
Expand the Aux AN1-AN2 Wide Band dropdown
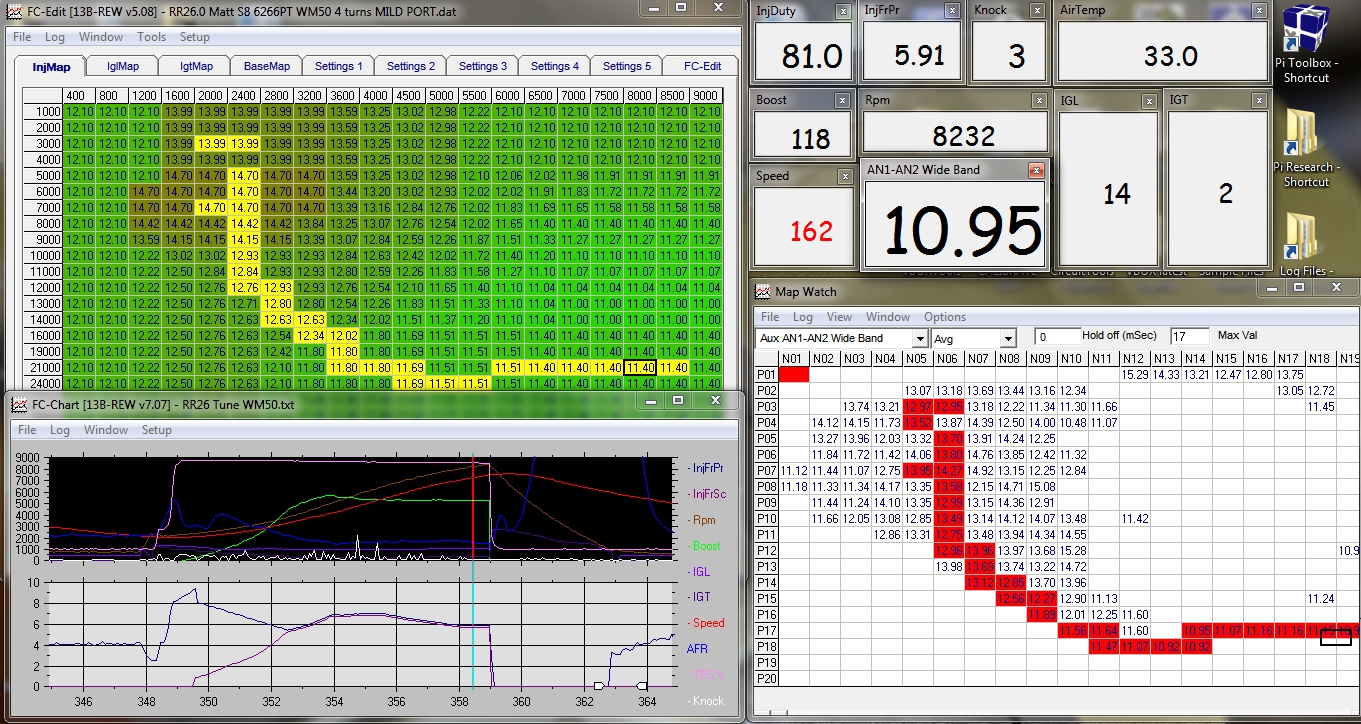point(919,338)
